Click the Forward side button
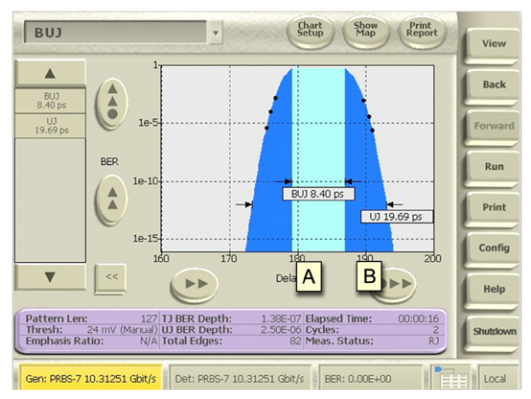The height and width of the screenshot is (399, 531). pyautogui.click(x=493, y=127)
